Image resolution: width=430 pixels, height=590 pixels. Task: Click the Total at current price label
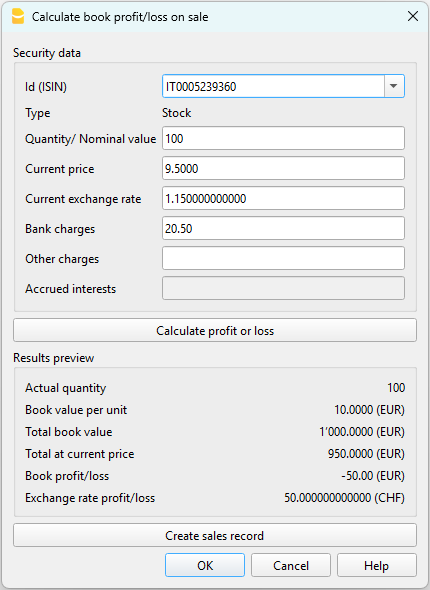(x=80, y=454)
